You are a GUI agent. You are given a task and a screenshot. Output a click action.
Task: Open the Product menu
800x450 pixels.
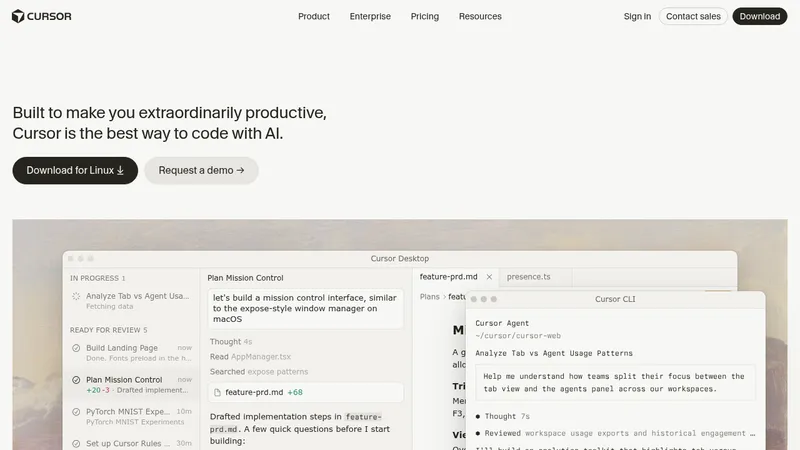(x=314, y=16)
